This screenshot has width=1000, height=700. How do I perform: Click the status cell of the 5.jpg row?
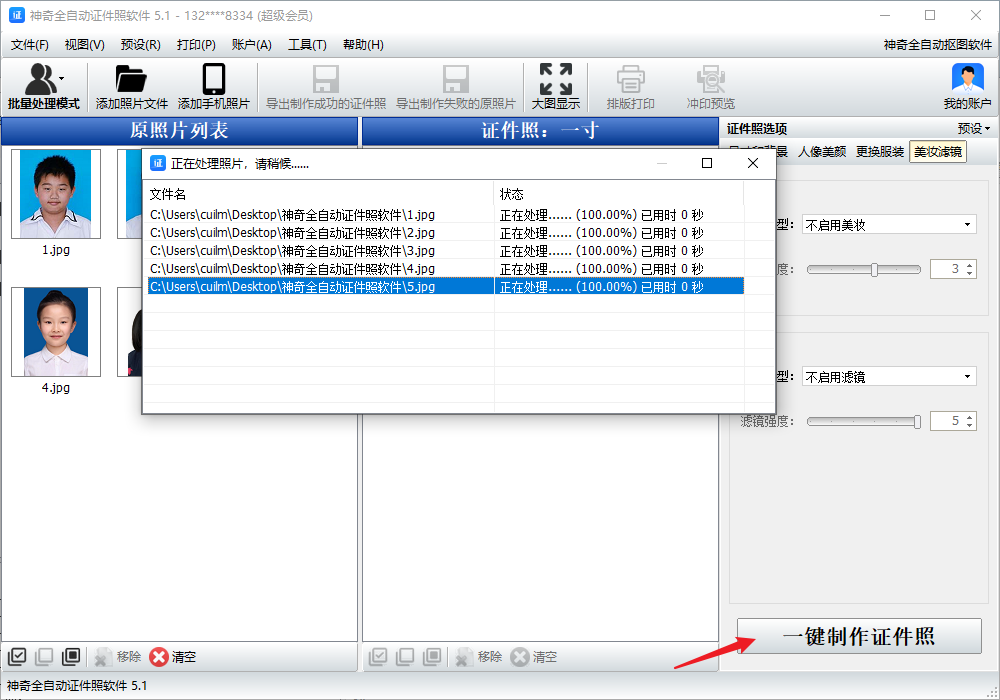619,286
